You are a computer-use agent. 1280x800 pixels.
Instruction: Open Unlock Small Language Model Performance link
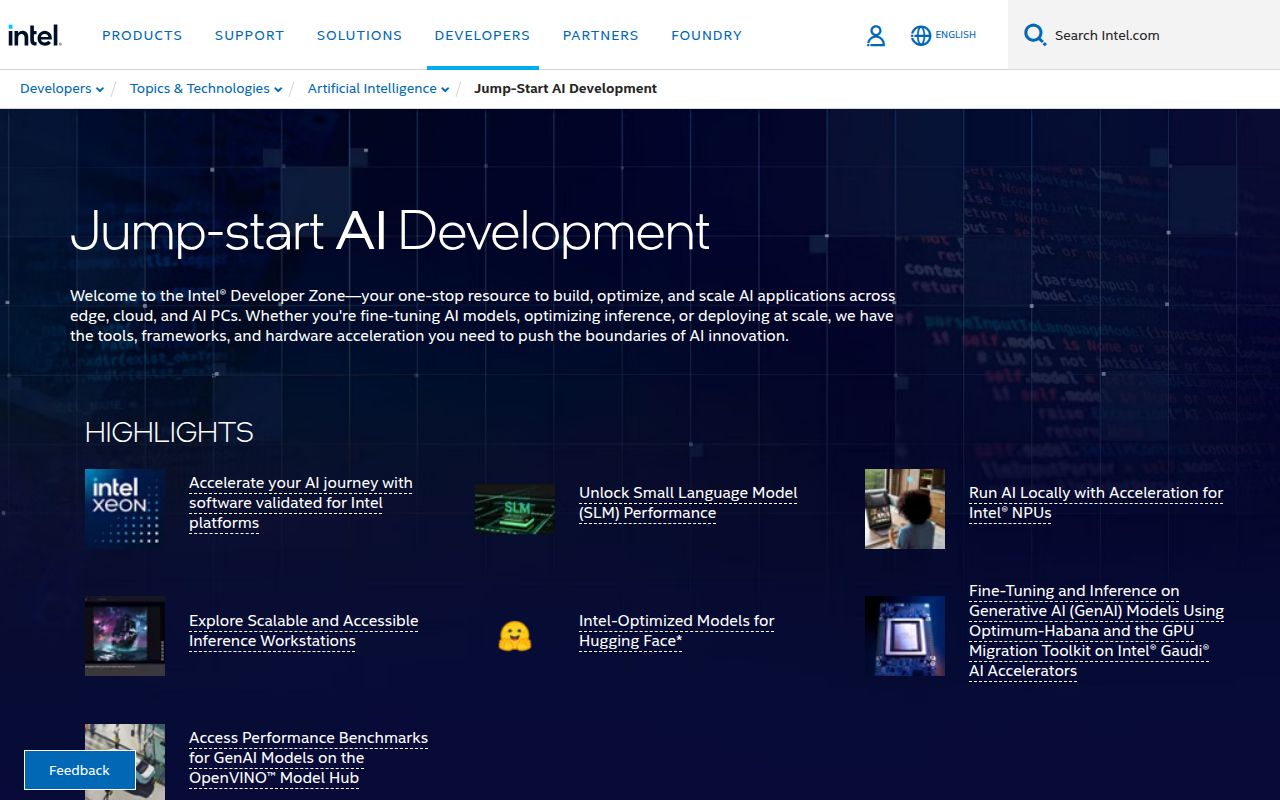coord(688,503)
